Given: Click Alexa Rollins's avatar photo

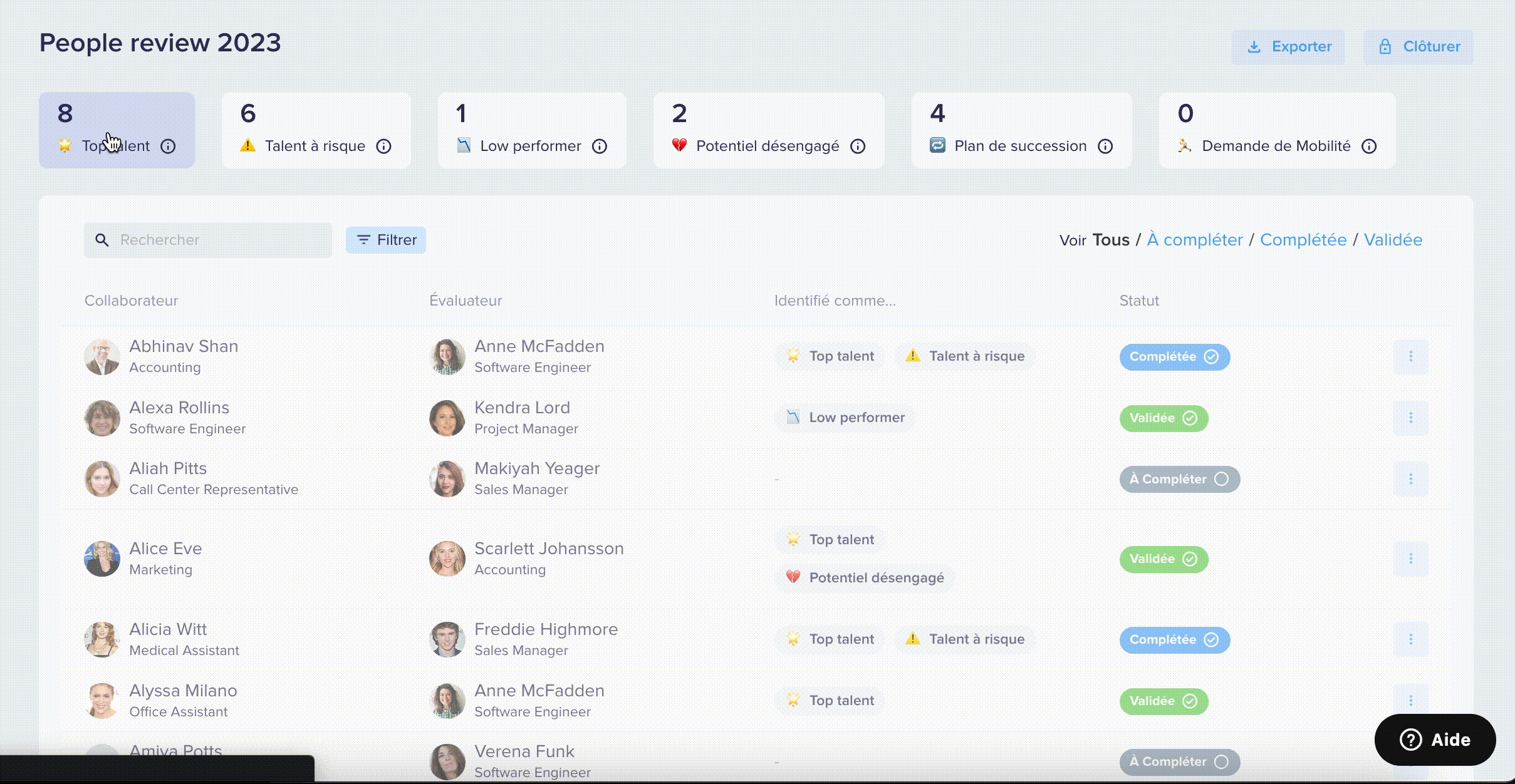Looking at the screenshot, I should coord(102,418).
